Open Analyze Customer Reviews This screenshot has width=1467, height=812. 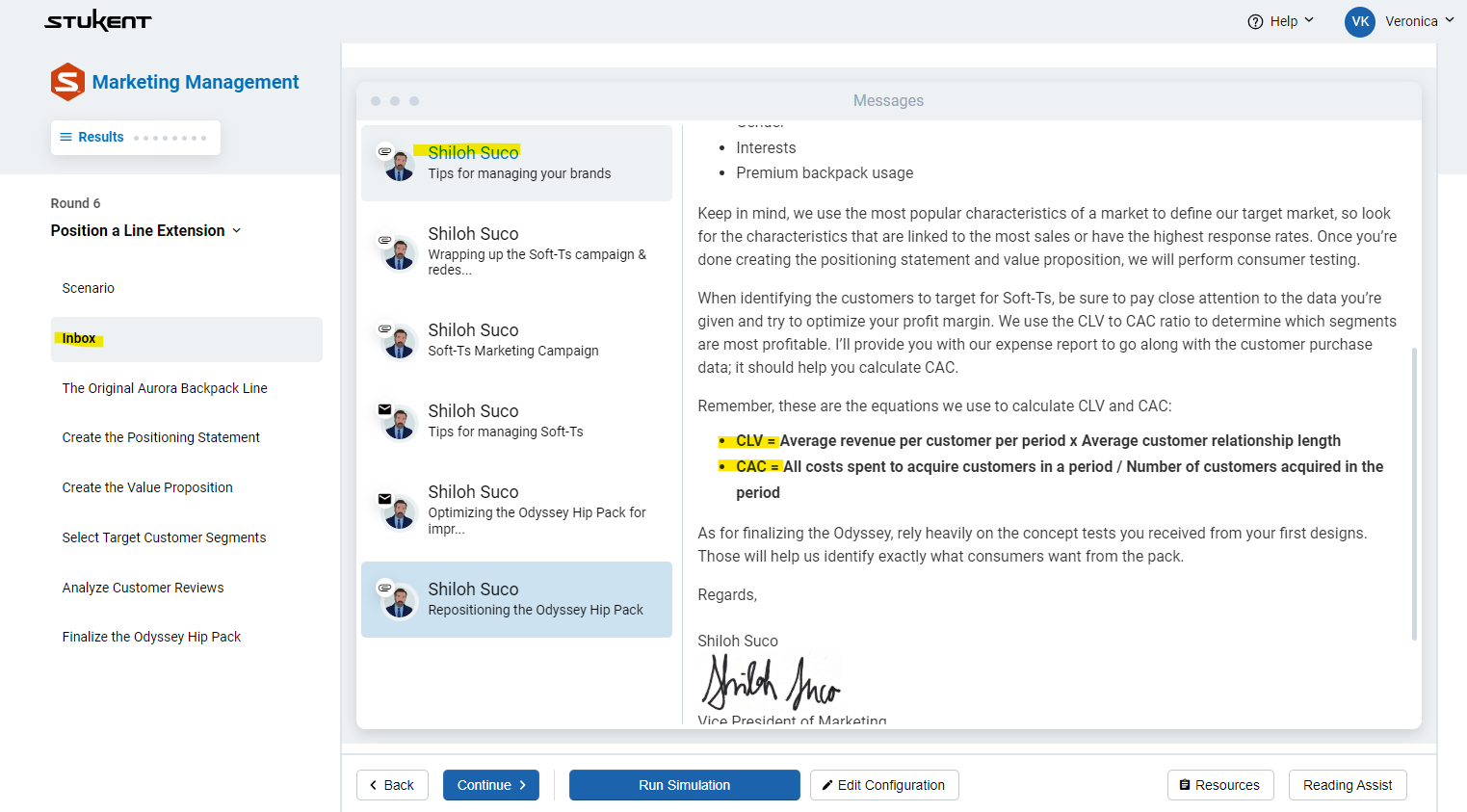[143, 588]
